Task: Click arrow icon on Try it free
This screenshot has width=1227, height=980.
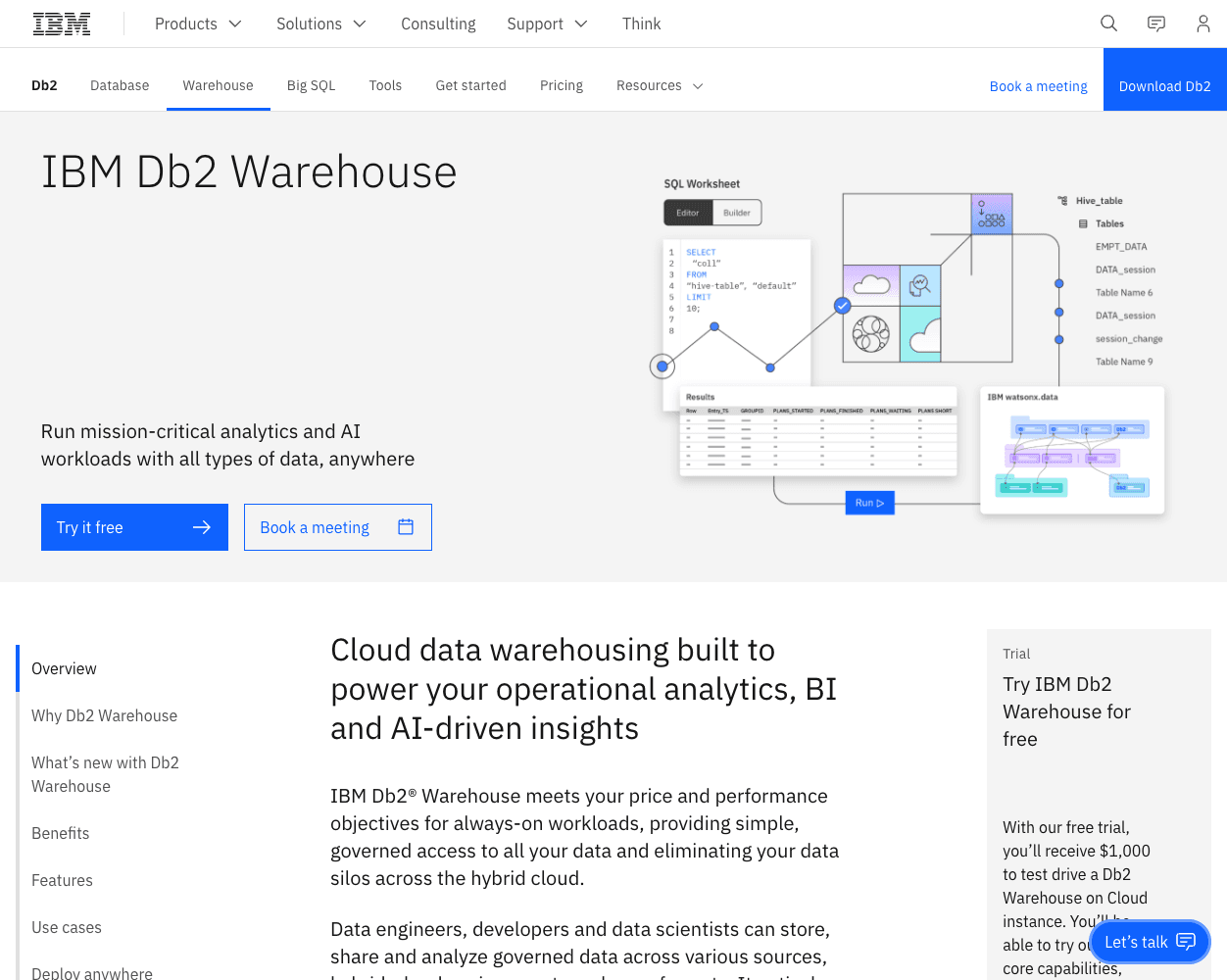Action: point(202,527)
